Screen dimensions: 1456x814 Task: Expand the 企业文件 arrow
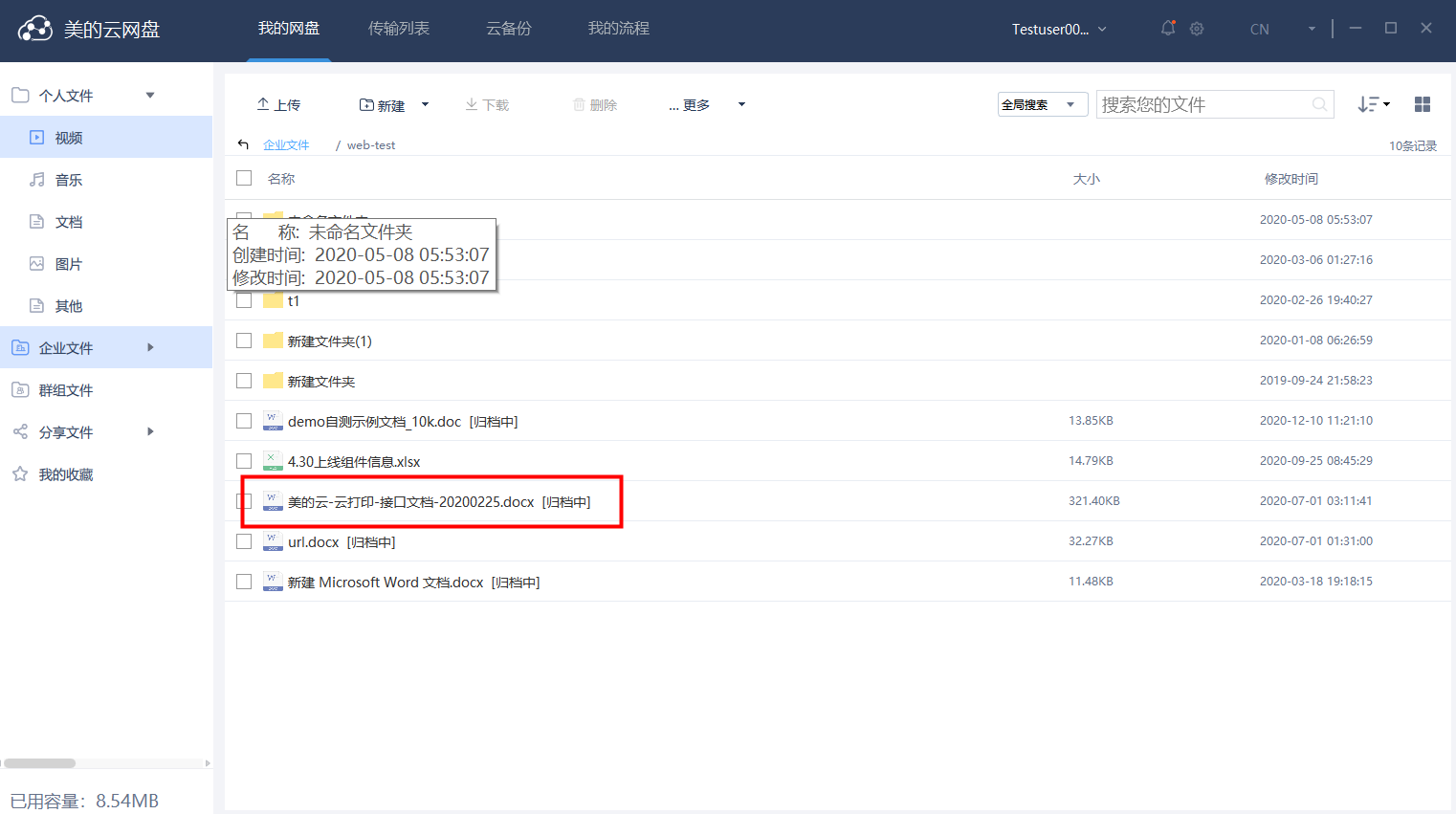[150, 347]
